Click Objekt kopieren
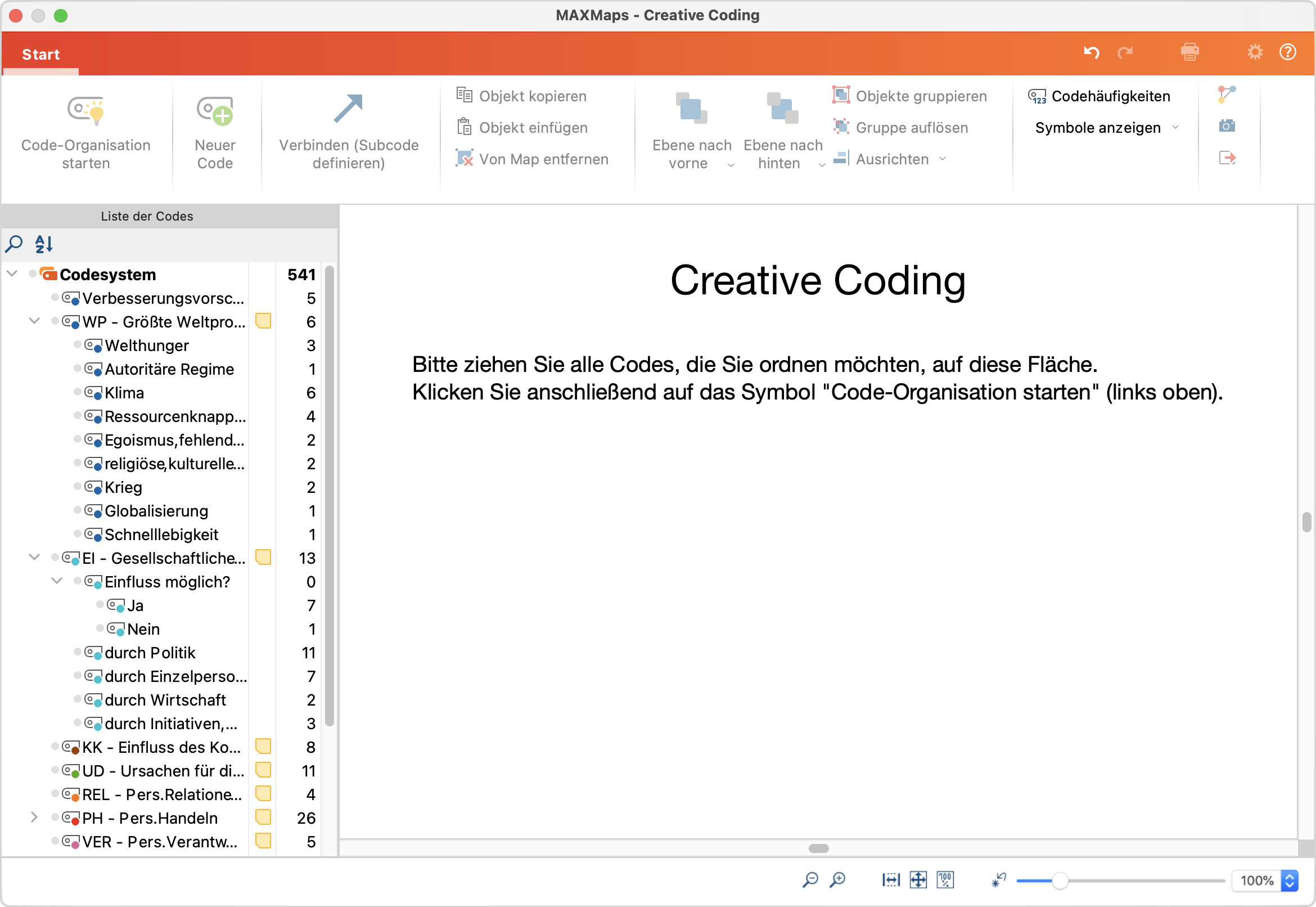Image resolution: width=1316 pixels, height=907 pixels. pyautogui.click(x=521, y=96)
